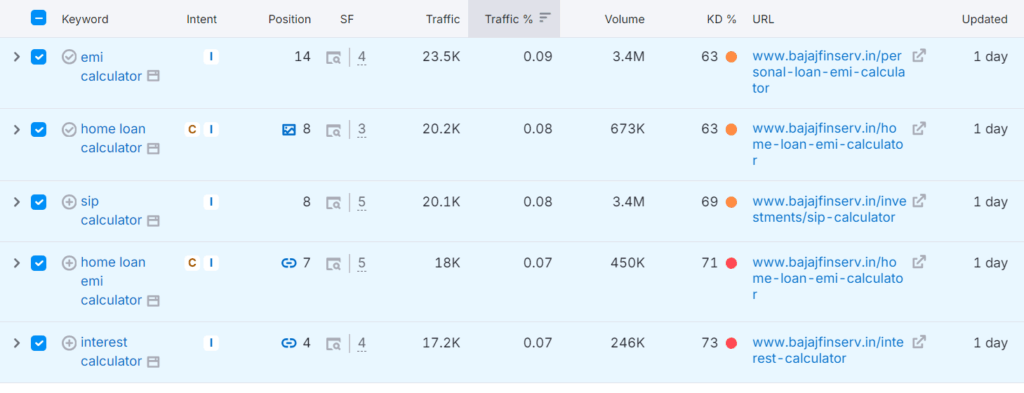Open bajajfinserv investments/sip-calculator URL link

829,209
